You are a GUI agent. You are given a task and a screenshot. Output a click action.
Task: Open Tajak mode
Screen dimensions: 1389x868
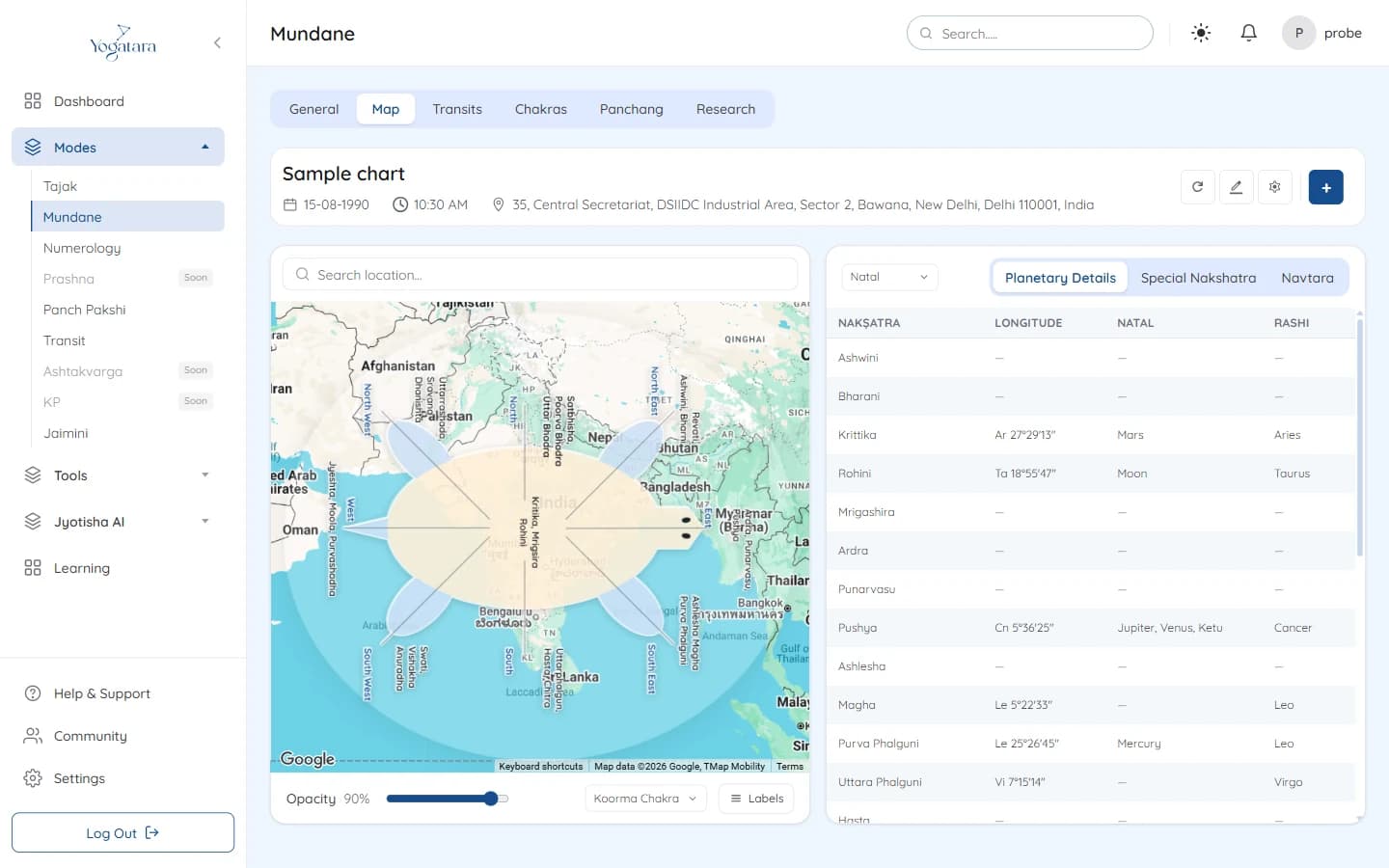click(60, 186)
